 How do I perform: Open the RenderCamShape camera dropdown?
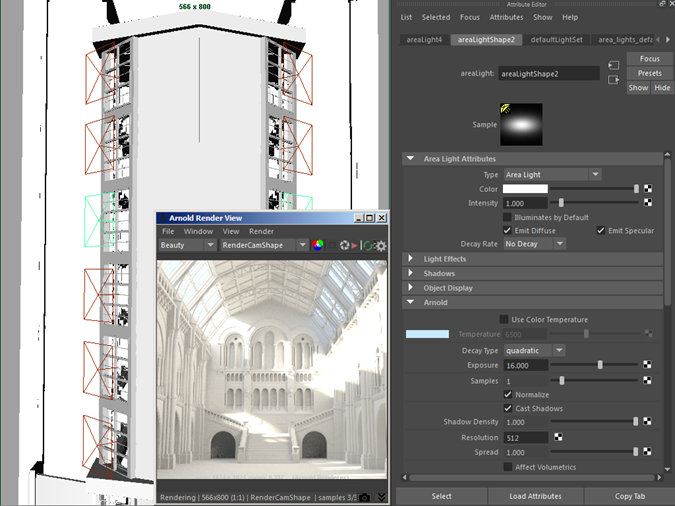[264, 245]
